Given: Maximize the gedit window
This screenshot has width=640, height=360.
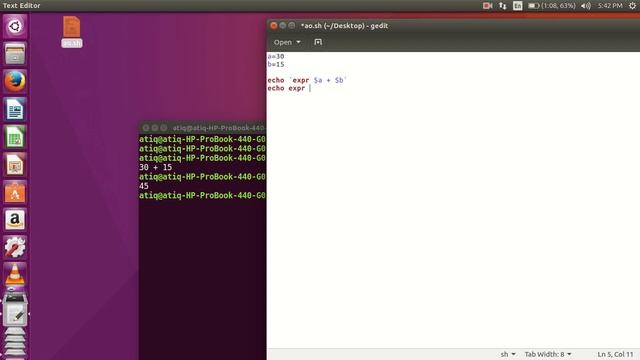Looking at the screenshot, I should click(292, 25).
